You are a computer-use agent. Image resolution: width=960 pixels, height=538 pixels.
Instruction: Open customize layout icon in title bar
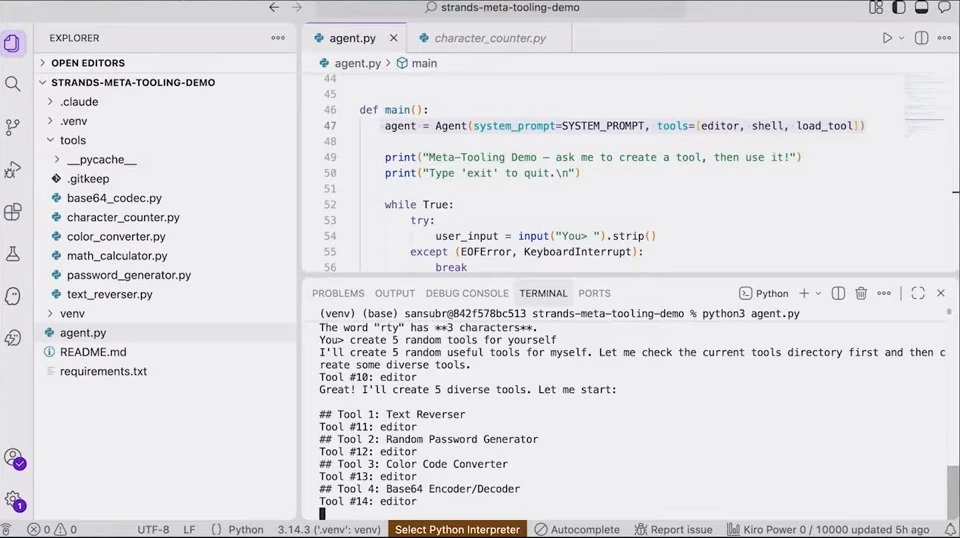tap(876, 7)
